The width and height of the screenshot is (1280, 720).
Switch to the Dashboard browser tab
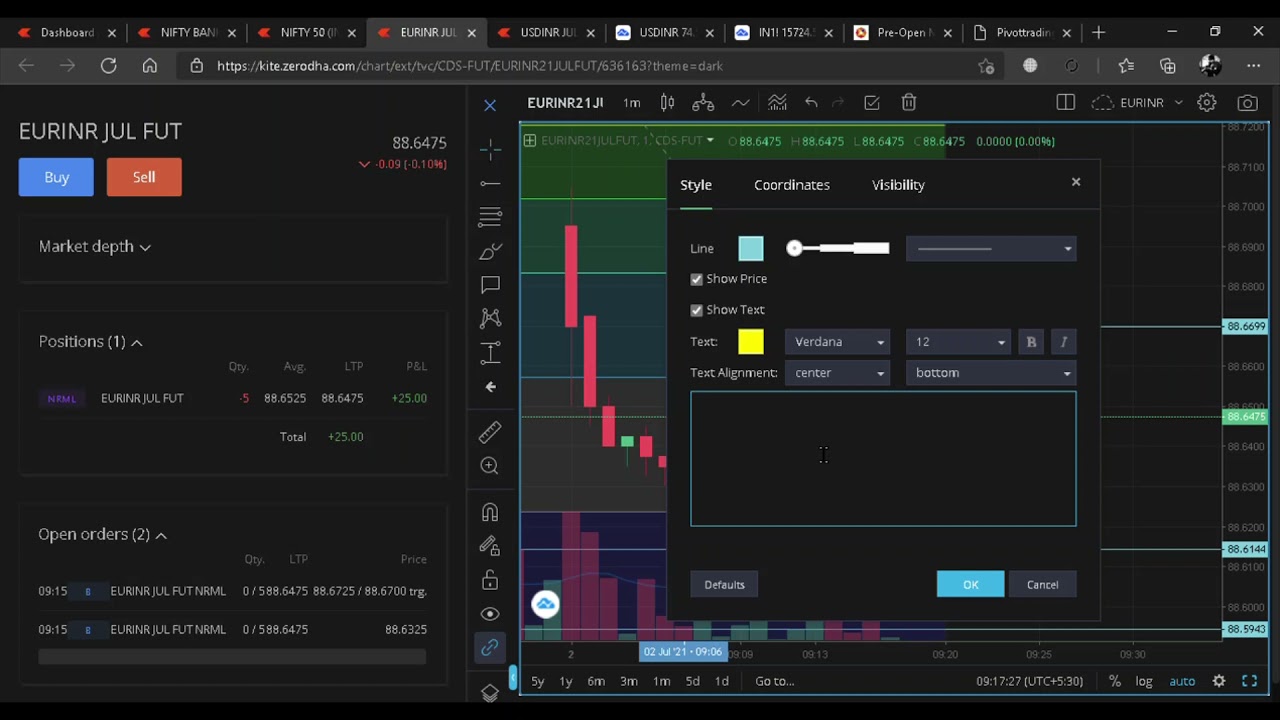67,33
